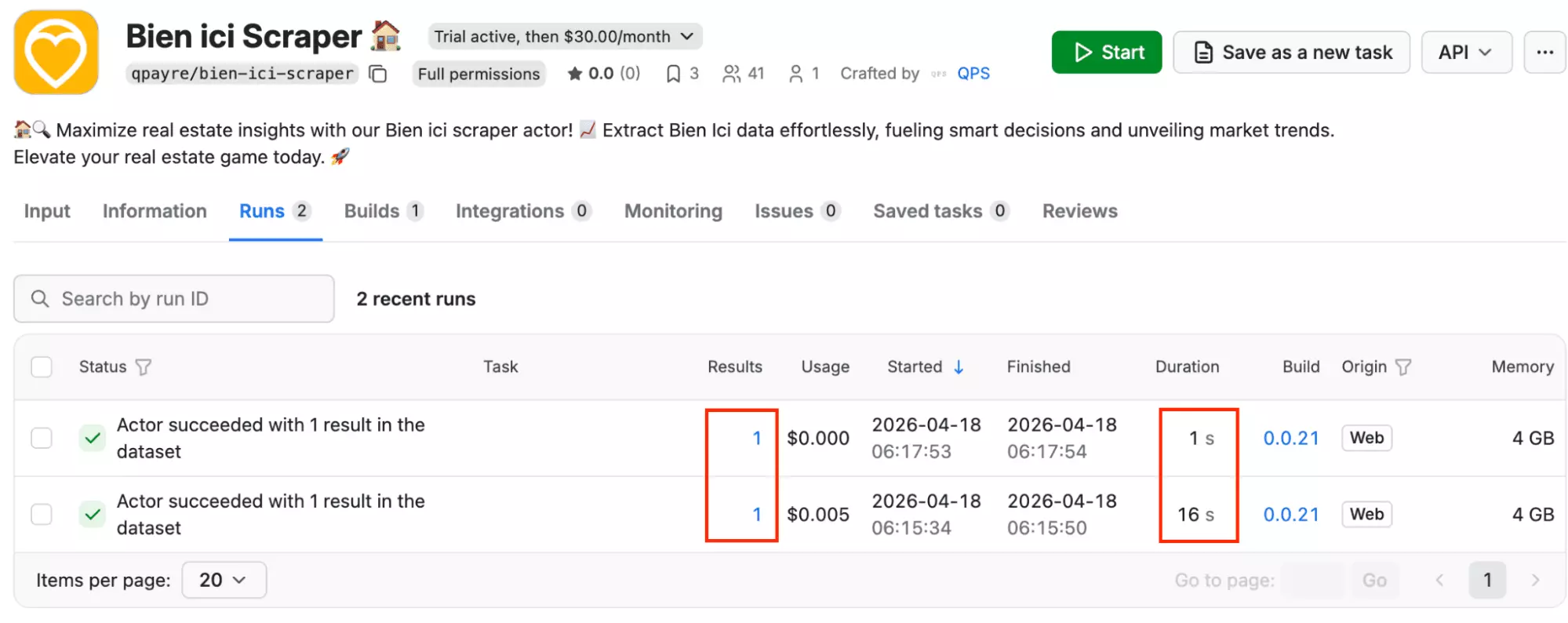Open the three-dot more actions menu
This screenshot has height=623, width=1568.
click(x=1544, y=53)
